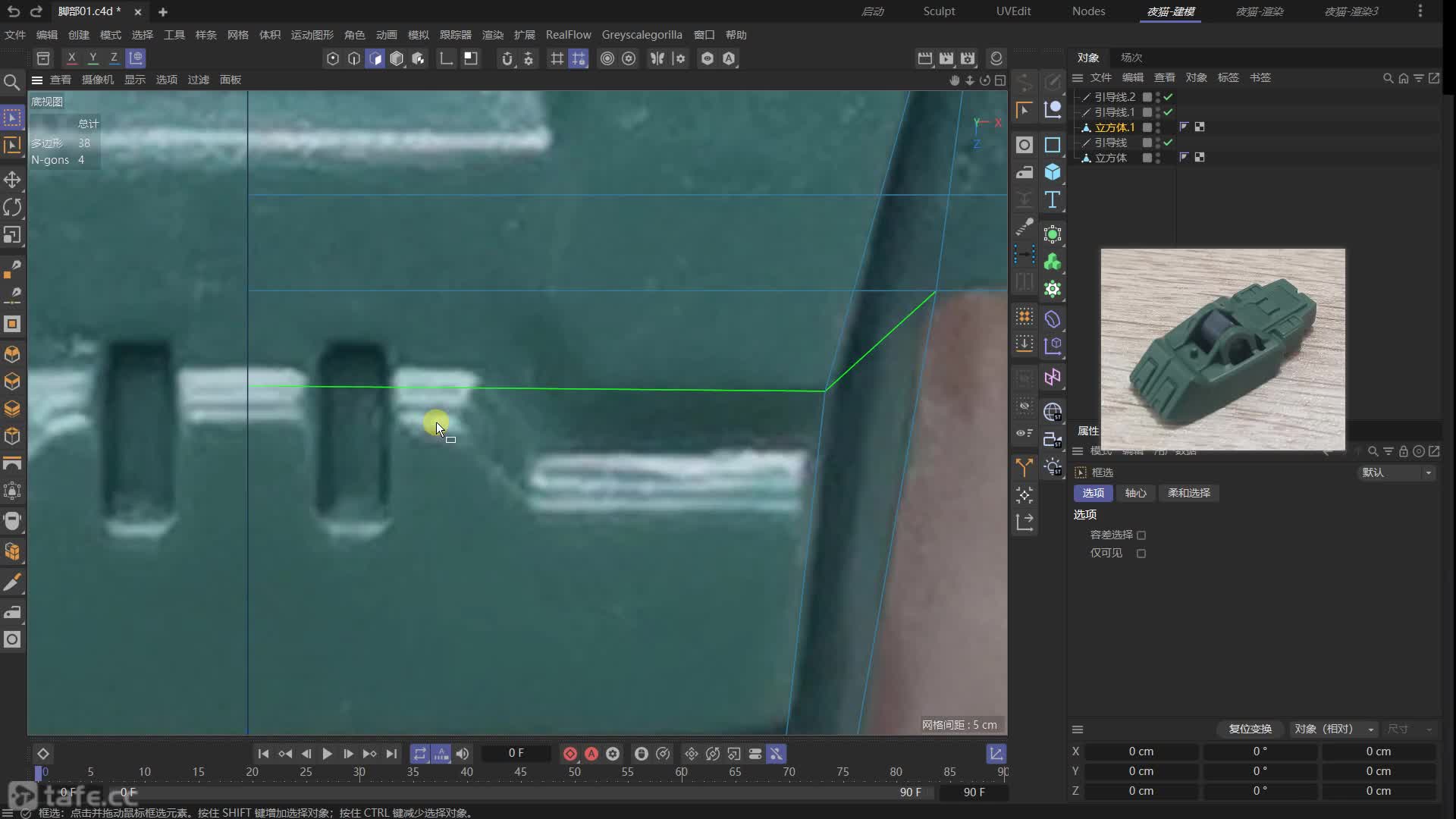Click the symmetry butterfly icon in toolbar
The image size is (1456, 819).
(657, 58)
